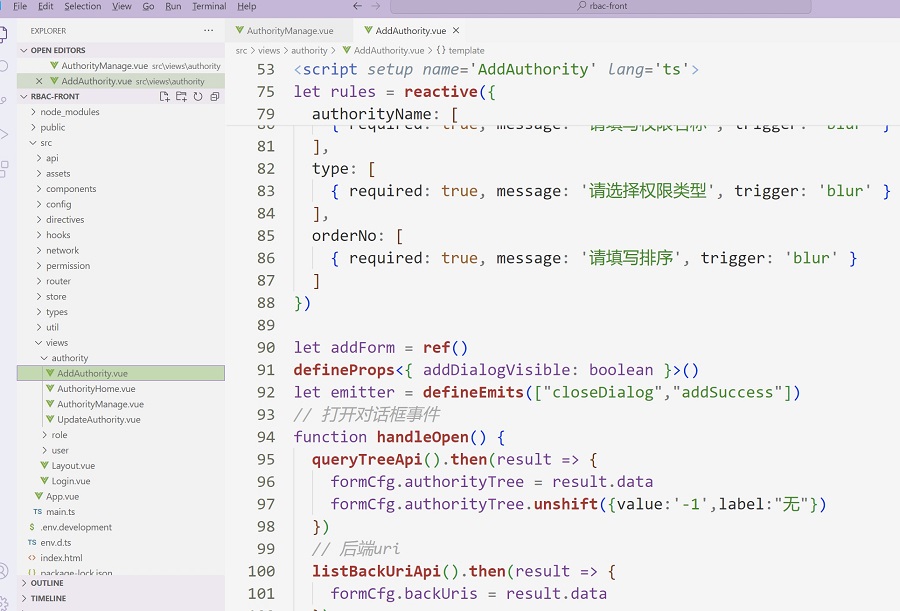Click the 'views' breadcrumb segment
Screen dimensions: 900x611
click(x=269, y=50)
